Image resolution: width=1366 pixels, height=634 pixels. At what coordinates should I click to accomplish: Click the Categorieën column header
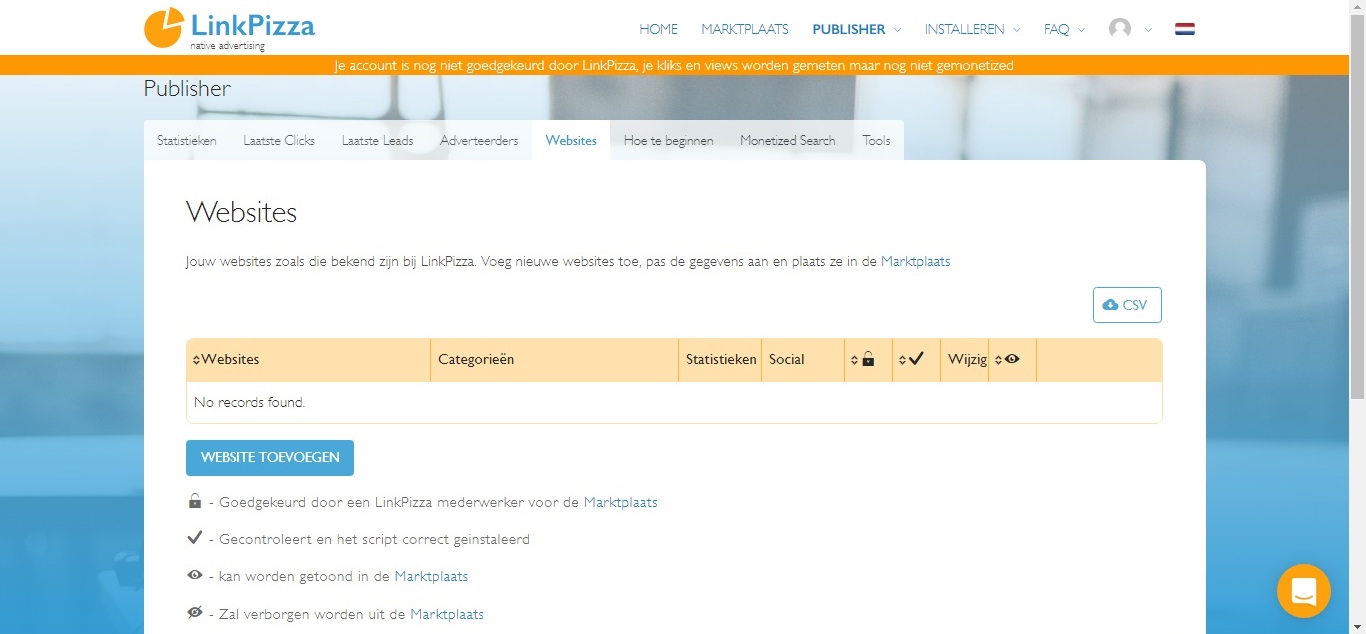(555, 360)
